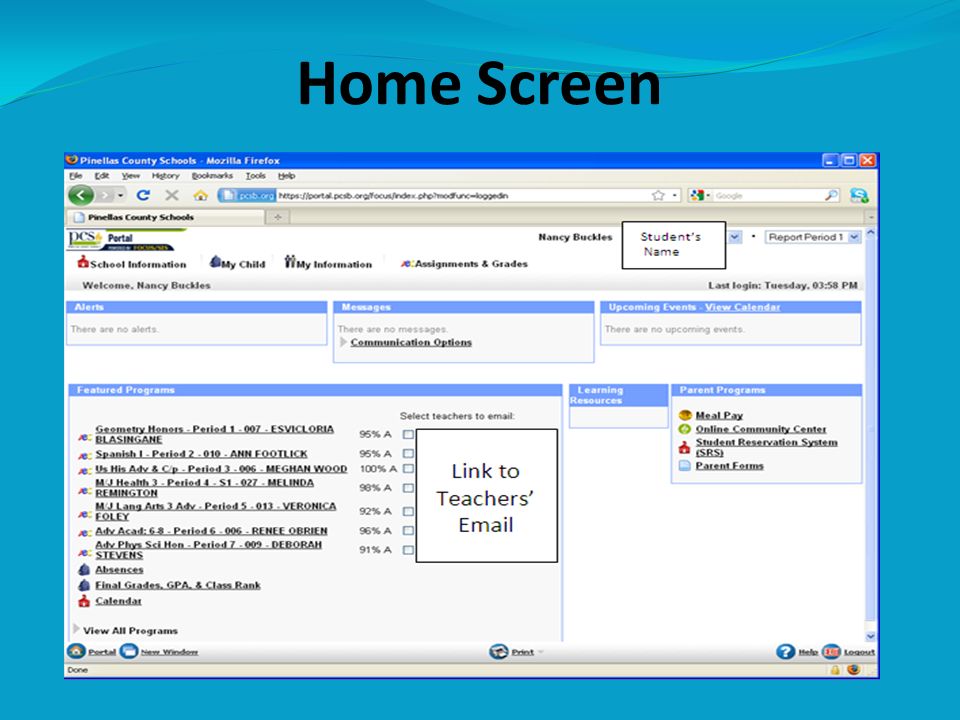Open the Parent Forms link
Image resolution: width=960 pixels, height=720 pixels.
click(x=729, y=466)
